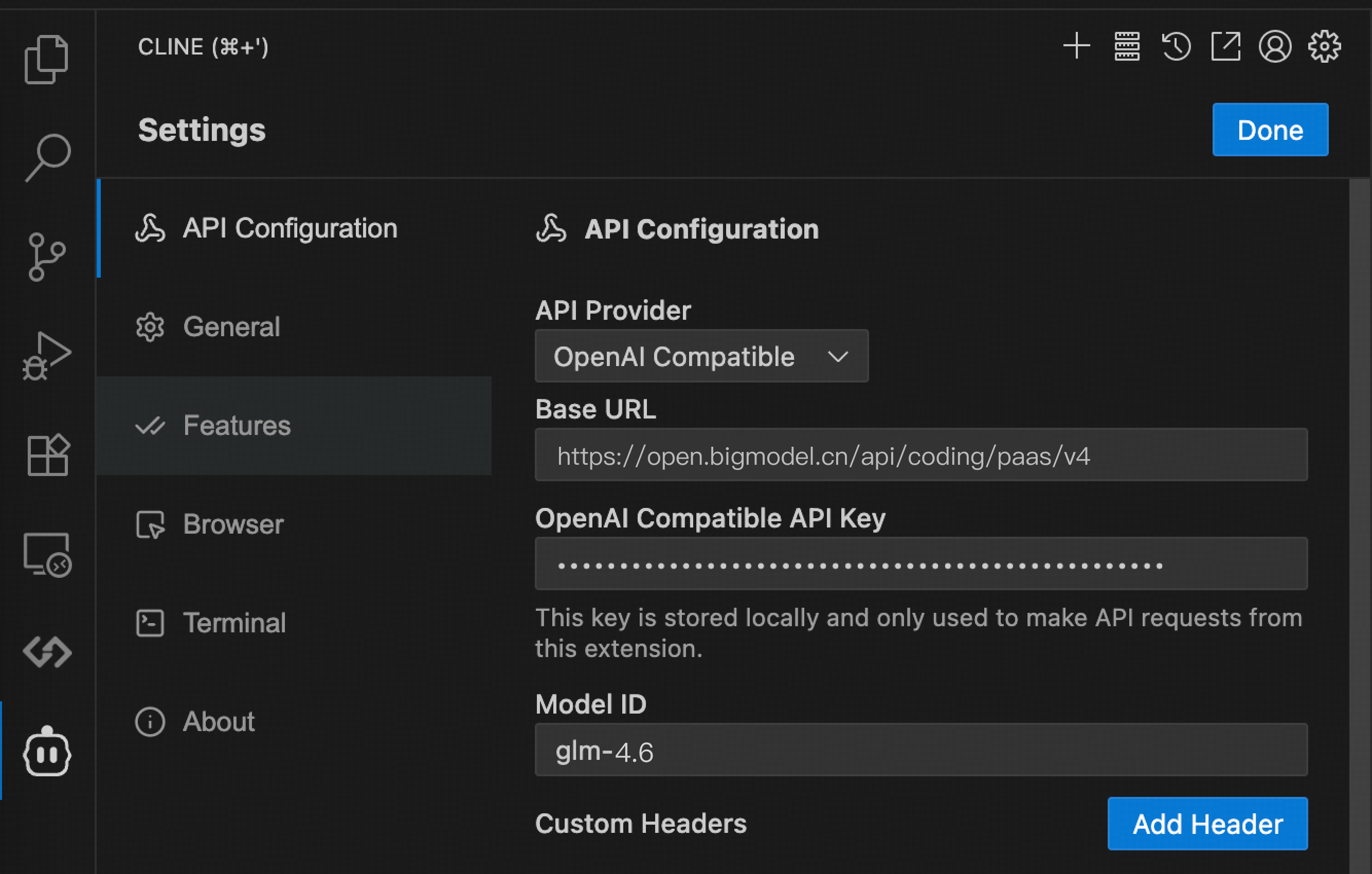Start a new Cline task with plus icon
The image size is (1372, 874).
click(x=1076, y=46)
